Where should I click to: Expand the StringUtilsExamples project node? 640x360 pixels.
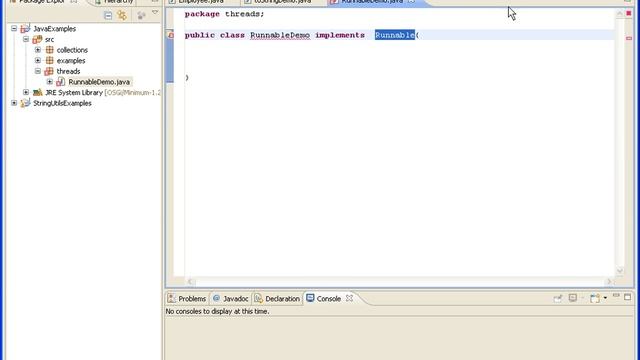(14, 103)
